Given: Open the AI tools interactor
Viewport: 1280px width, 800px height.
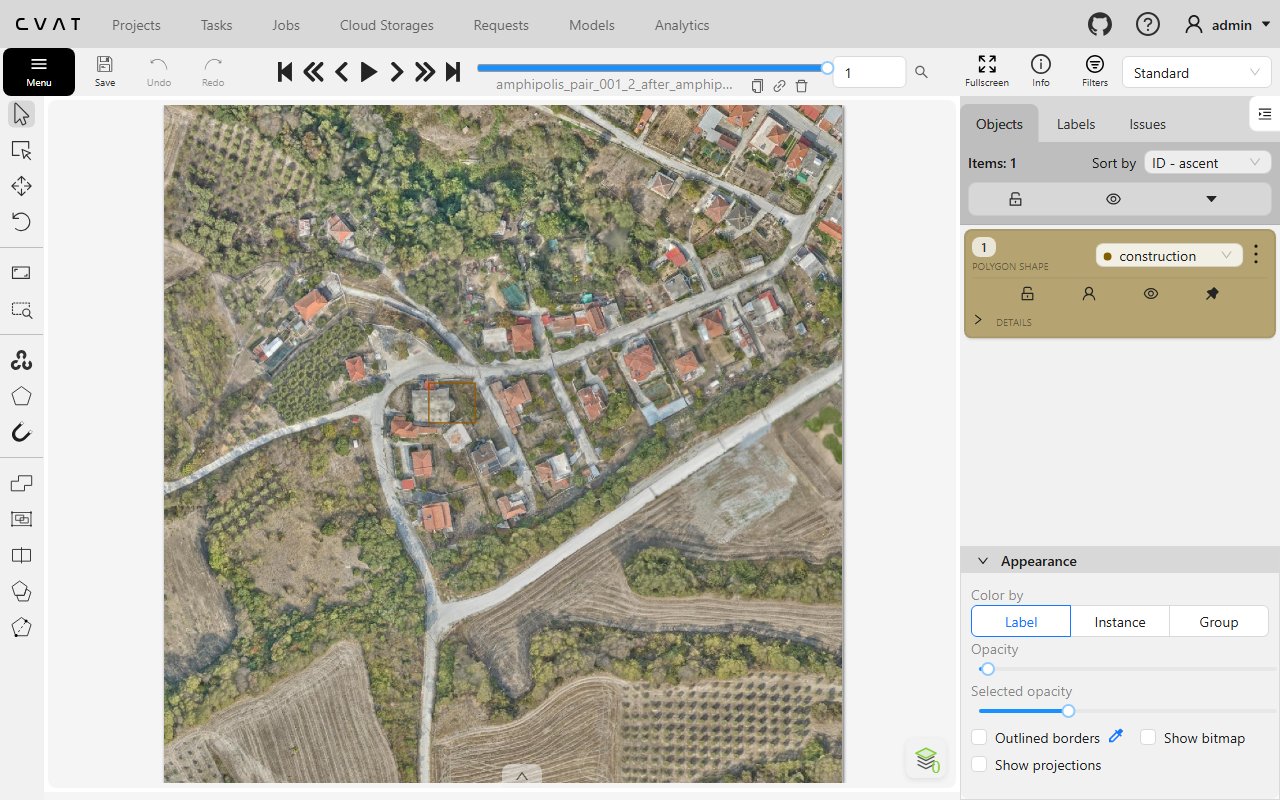Looking at the screenshot, I should coord(21,360).
